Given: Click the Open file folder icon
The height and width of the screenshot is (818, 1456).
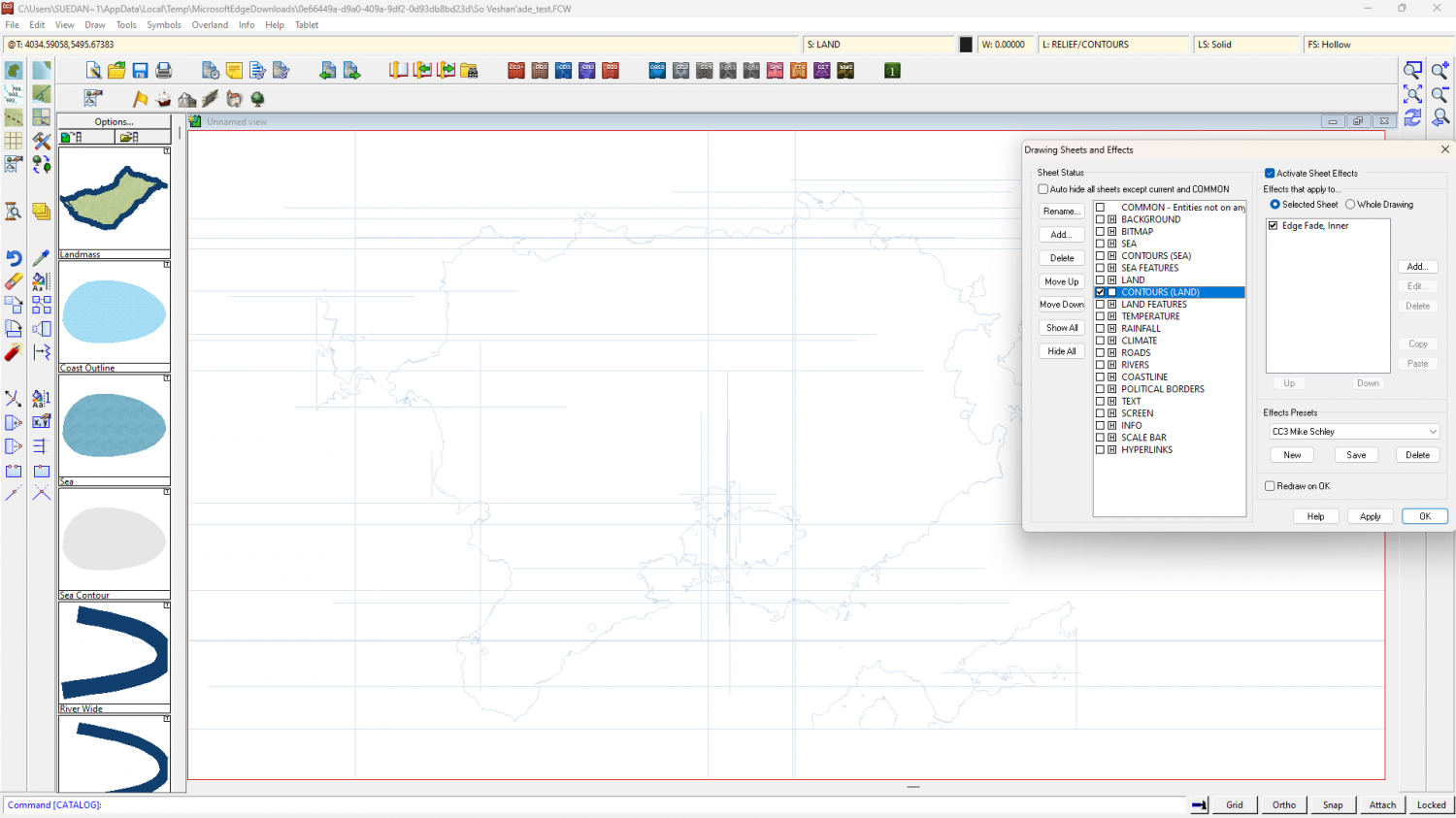Looking at the screenshot, I should (x=116, y=70).
